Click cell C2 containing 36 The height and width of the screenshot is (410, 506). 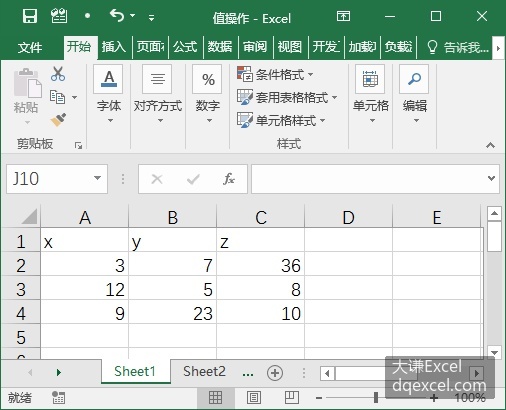(261, 265)
